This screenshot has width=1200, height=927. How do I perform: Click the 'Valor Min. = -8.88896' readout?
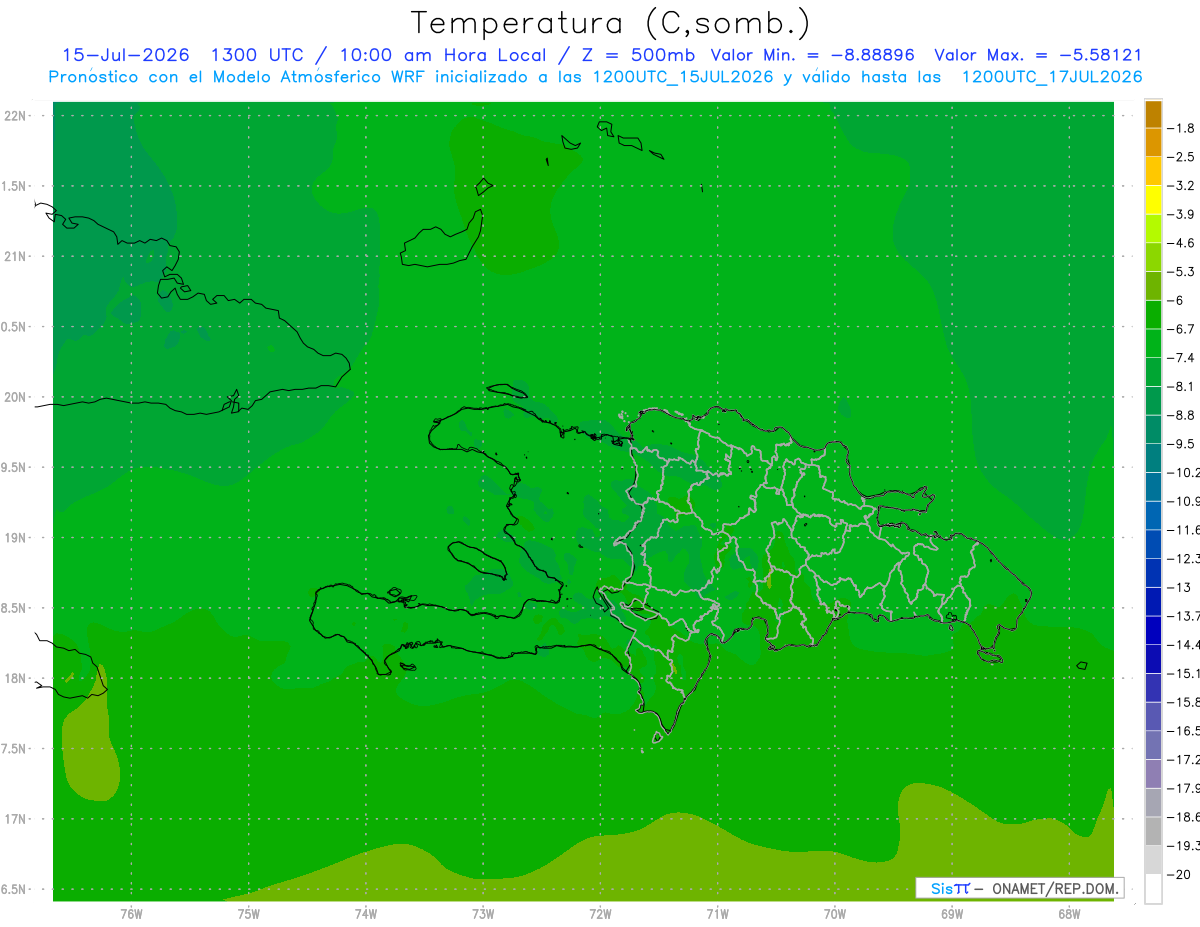click(812, 55)
